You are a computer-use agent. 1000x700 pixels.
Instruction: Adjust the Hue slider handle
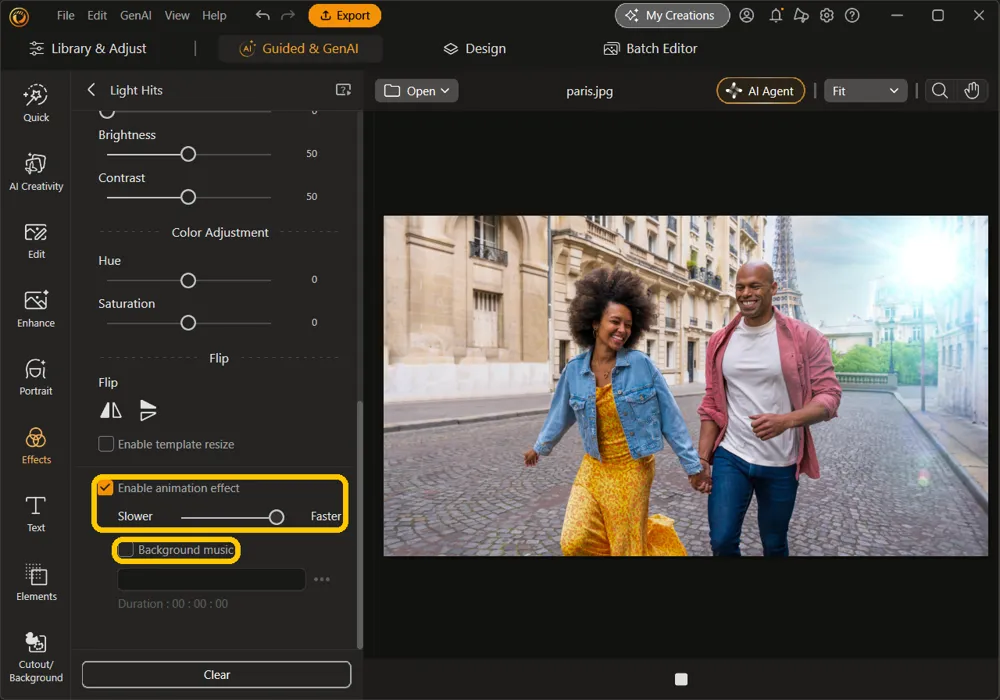point(188,281)
